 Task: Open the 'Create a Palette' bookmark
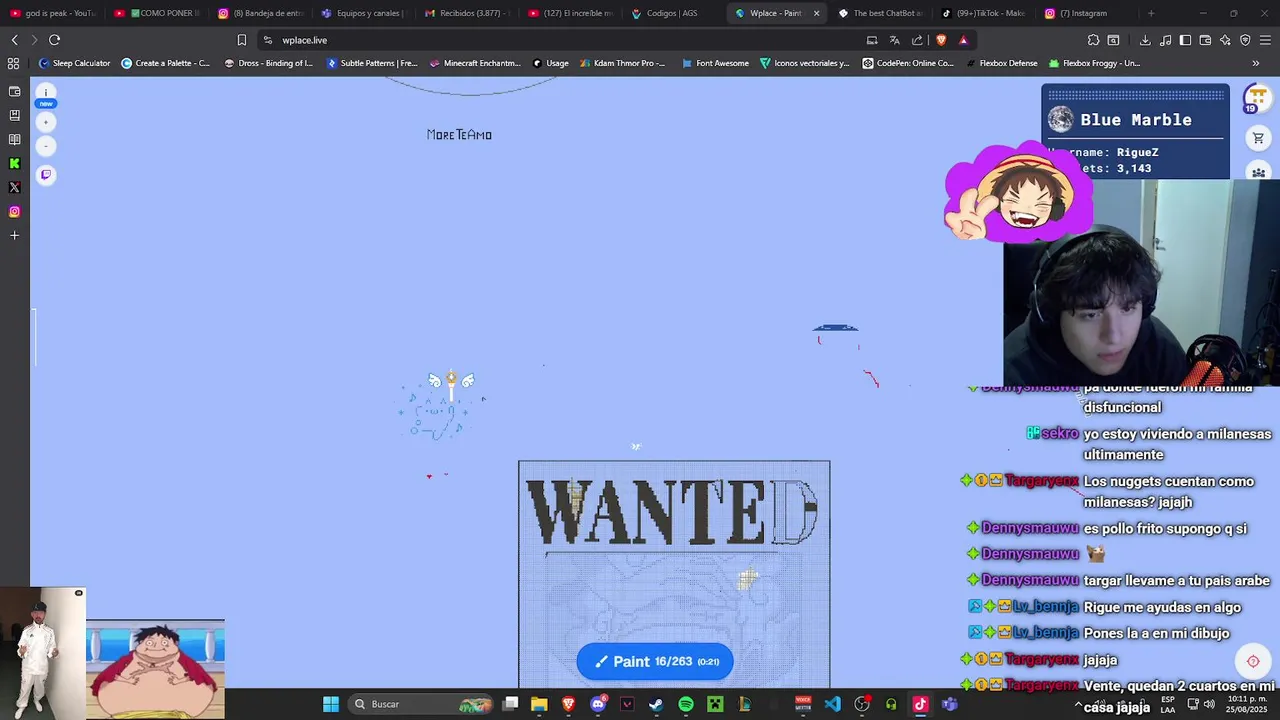(x=166, y=63)
